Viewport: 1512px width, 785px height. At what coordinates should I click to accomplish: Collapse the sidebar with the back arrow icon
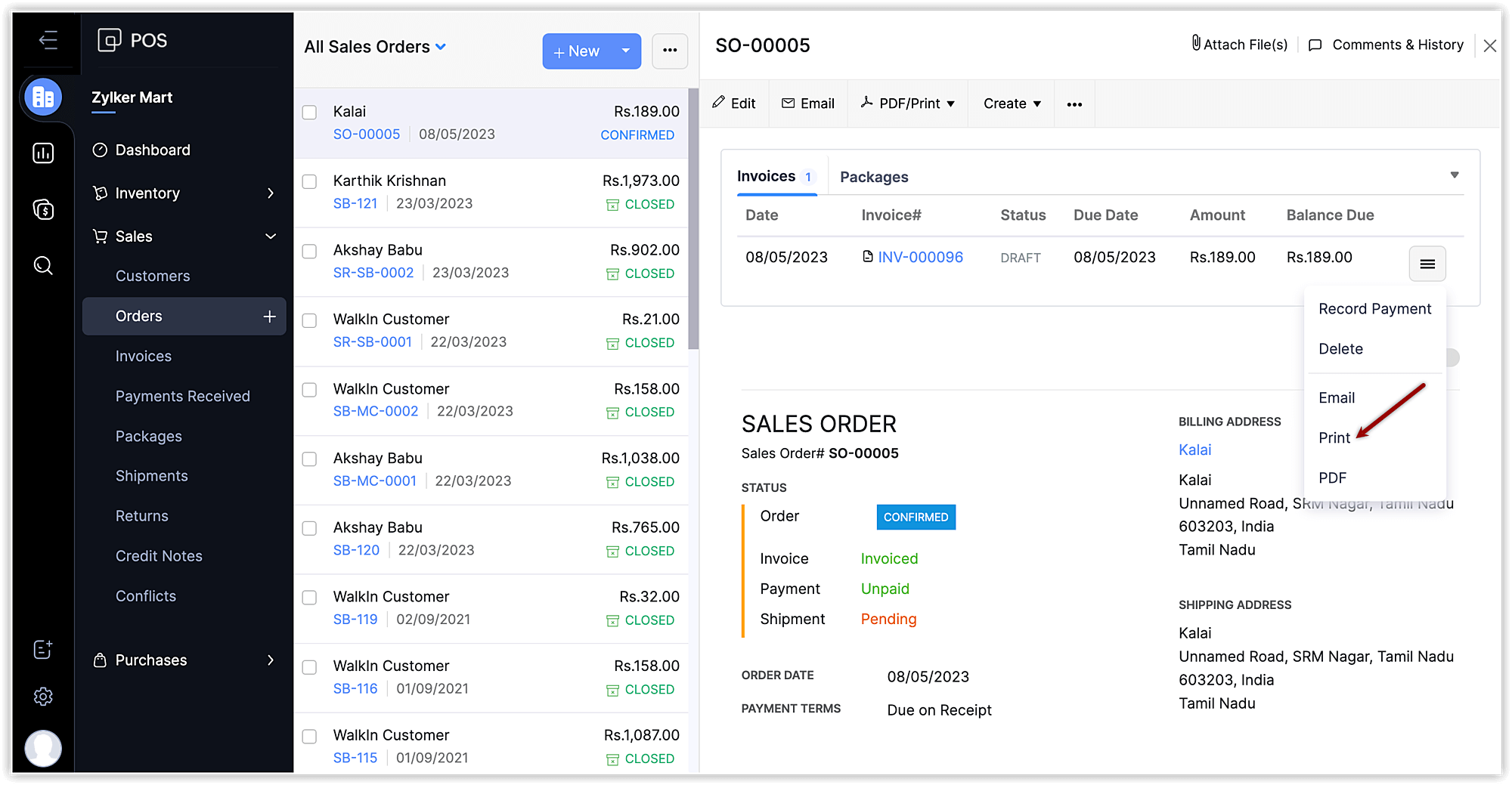[48, 40]
